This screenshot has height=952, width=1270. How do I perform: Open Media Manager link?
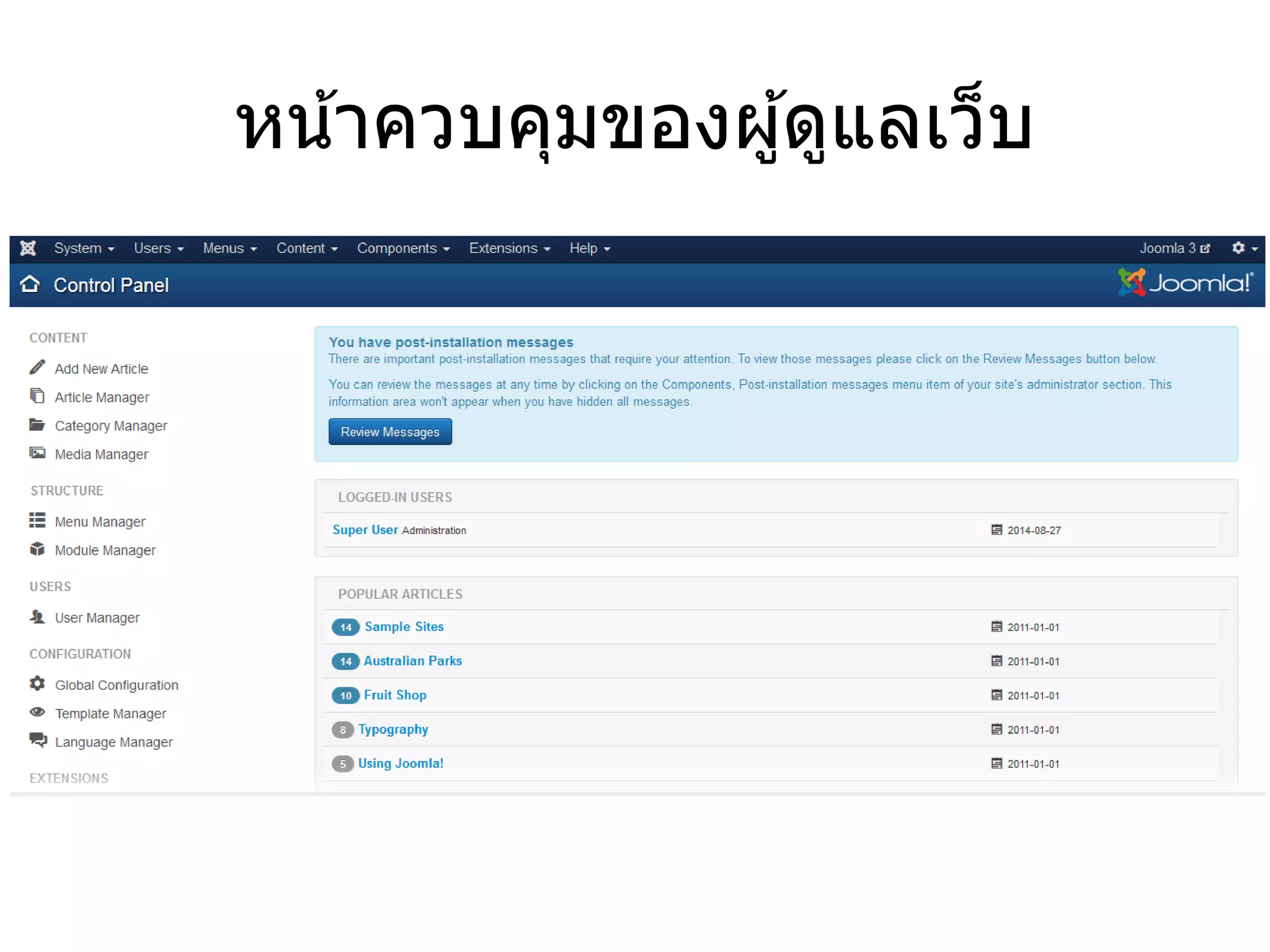point(101,454)
